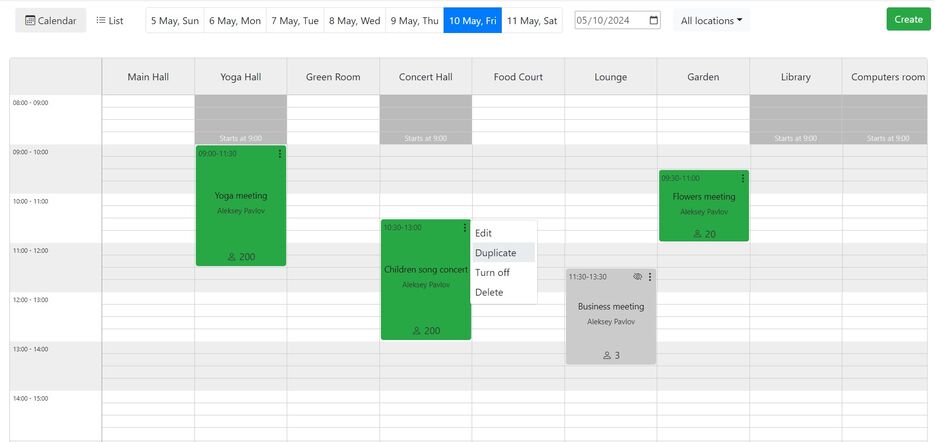935x442 pixels.
Task: Click the attendees icon on Flowers meeting
Action: (x=697, y=234)
